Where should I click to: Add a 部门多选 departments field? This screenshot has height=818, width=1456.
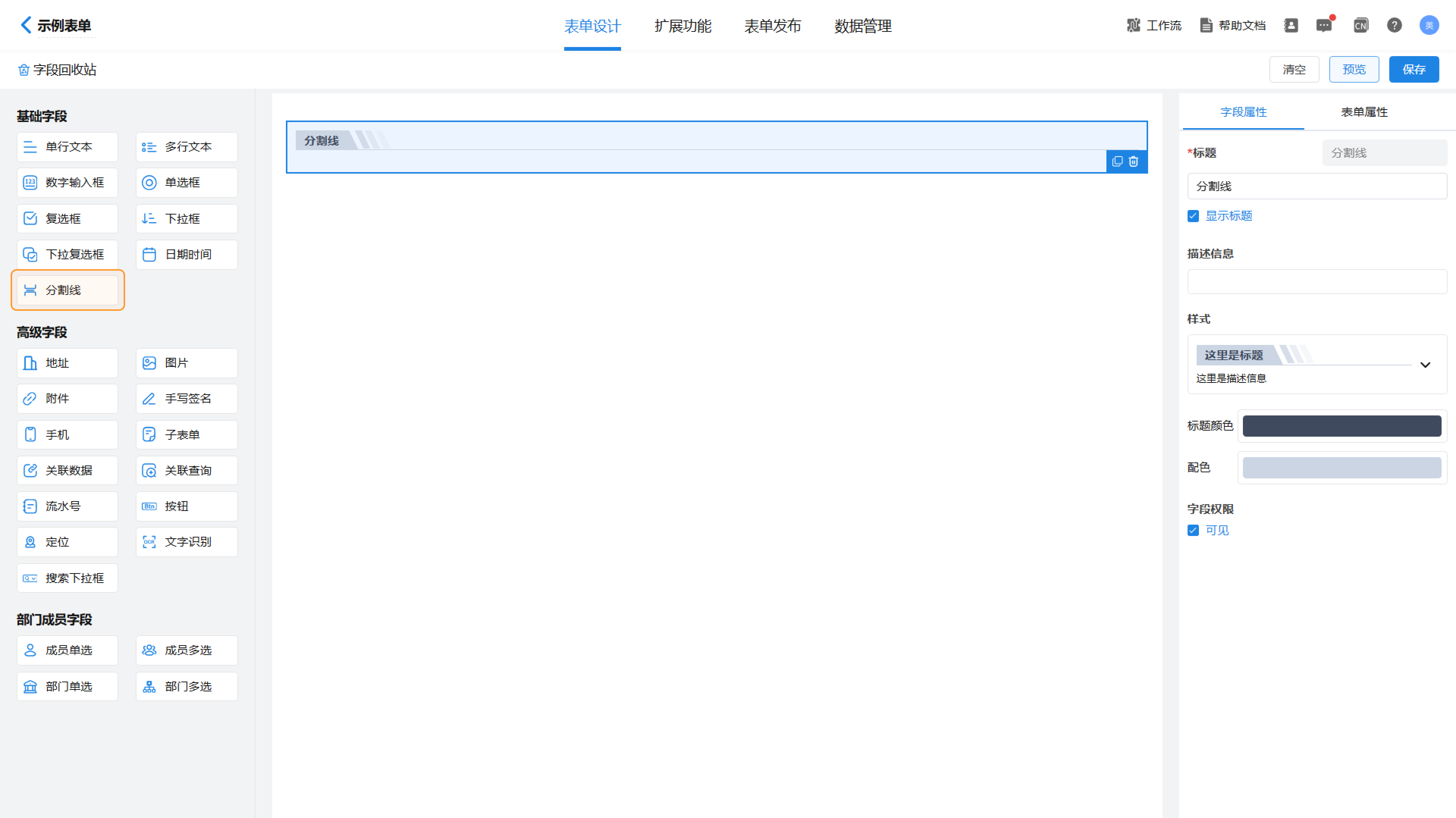pos(187,686)
